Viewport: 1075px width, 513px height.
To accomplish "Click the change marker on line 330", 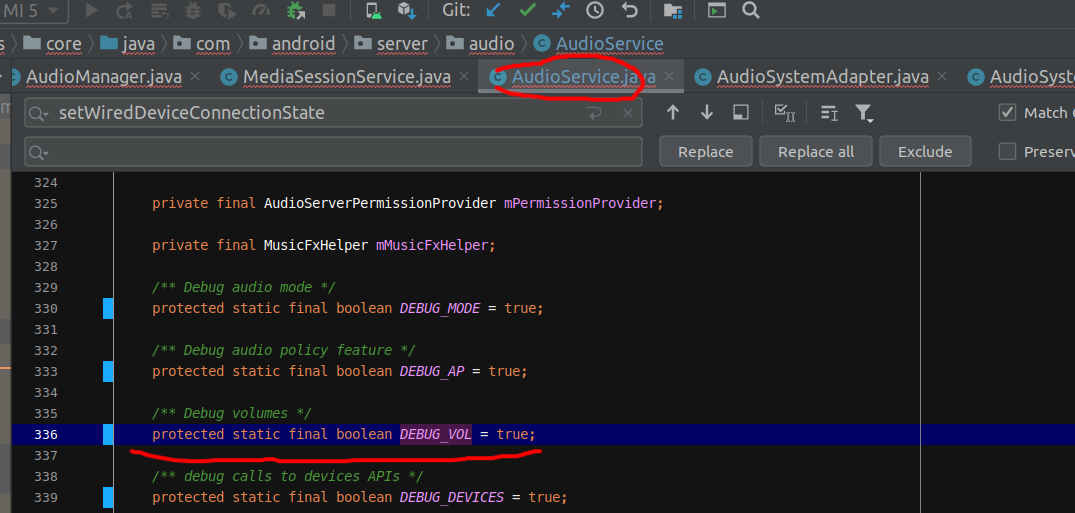I will tap(108, 309).
